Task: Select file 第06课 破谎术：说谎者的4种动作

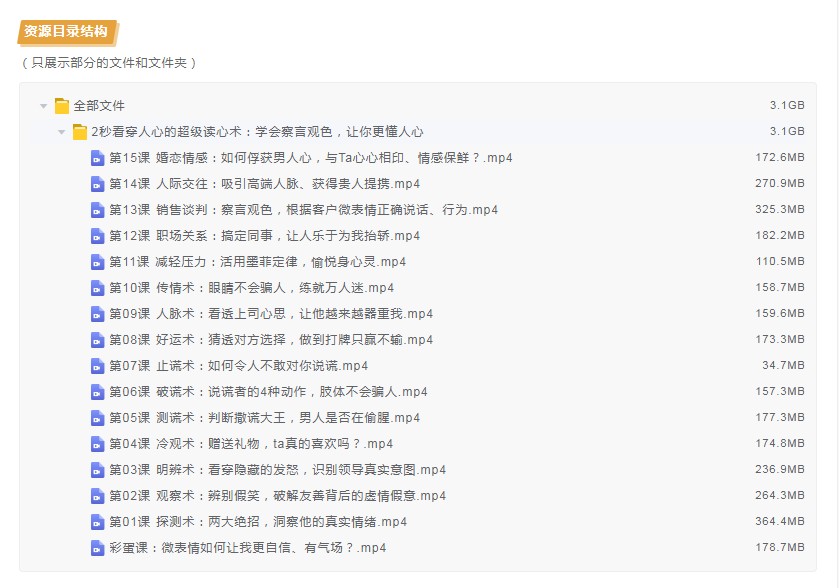Action: tap(268, 392)
